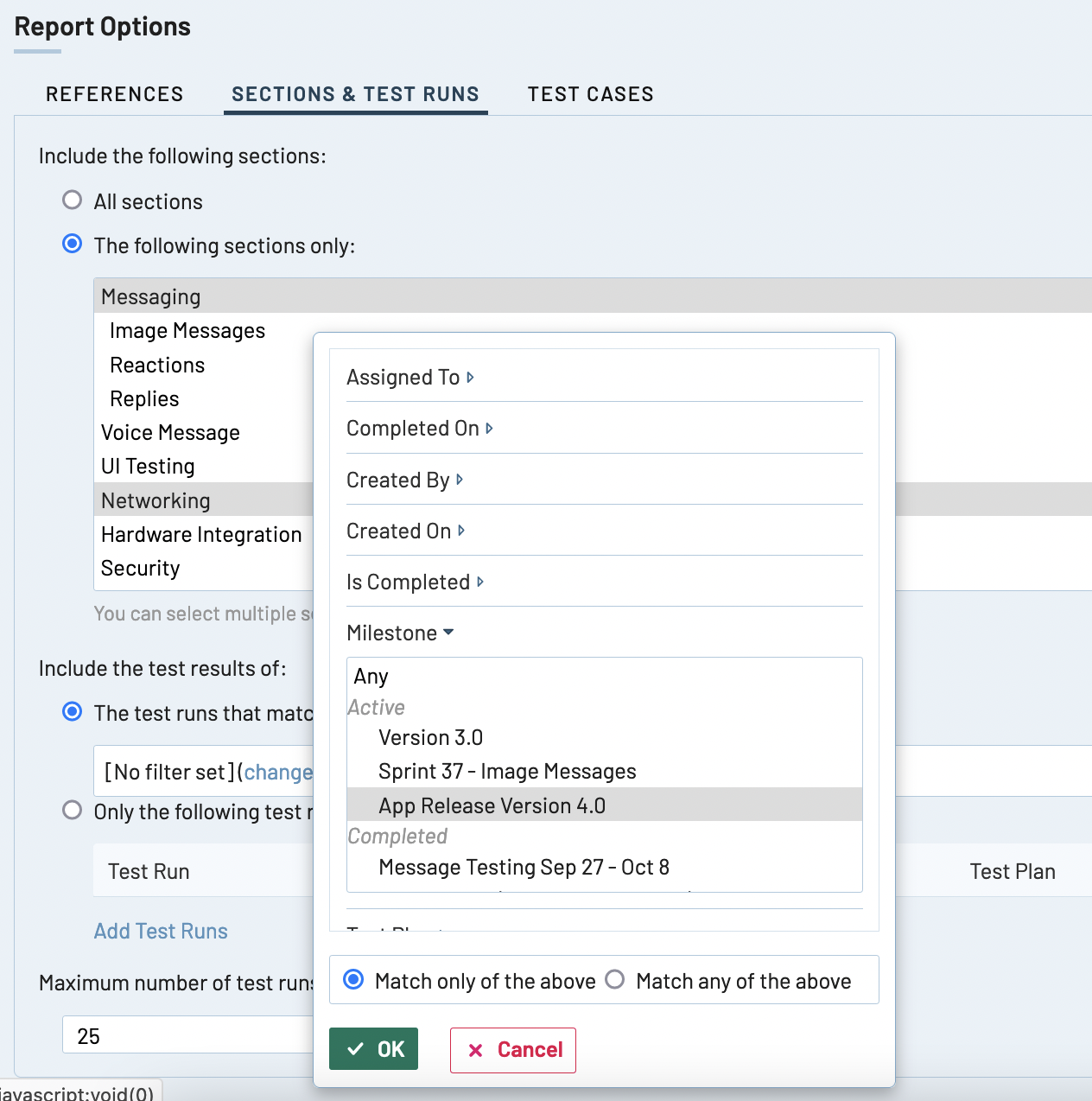Collapse the Milestone filter
The height and width of the screenshot is (1101, 1092).
399,633
